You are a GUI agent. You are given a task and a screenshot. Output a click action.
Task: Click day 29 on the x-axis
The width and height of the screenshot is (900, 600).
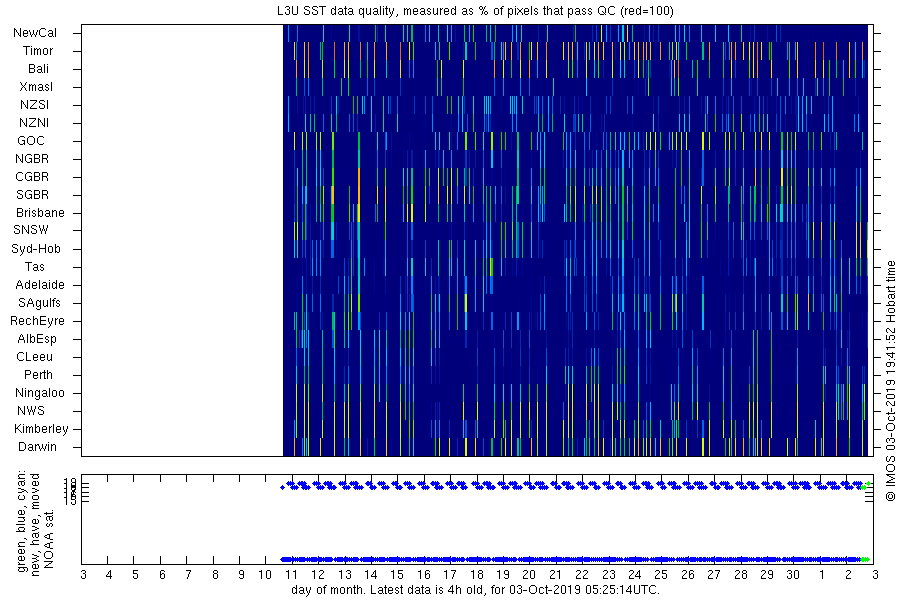coord(766,575)
